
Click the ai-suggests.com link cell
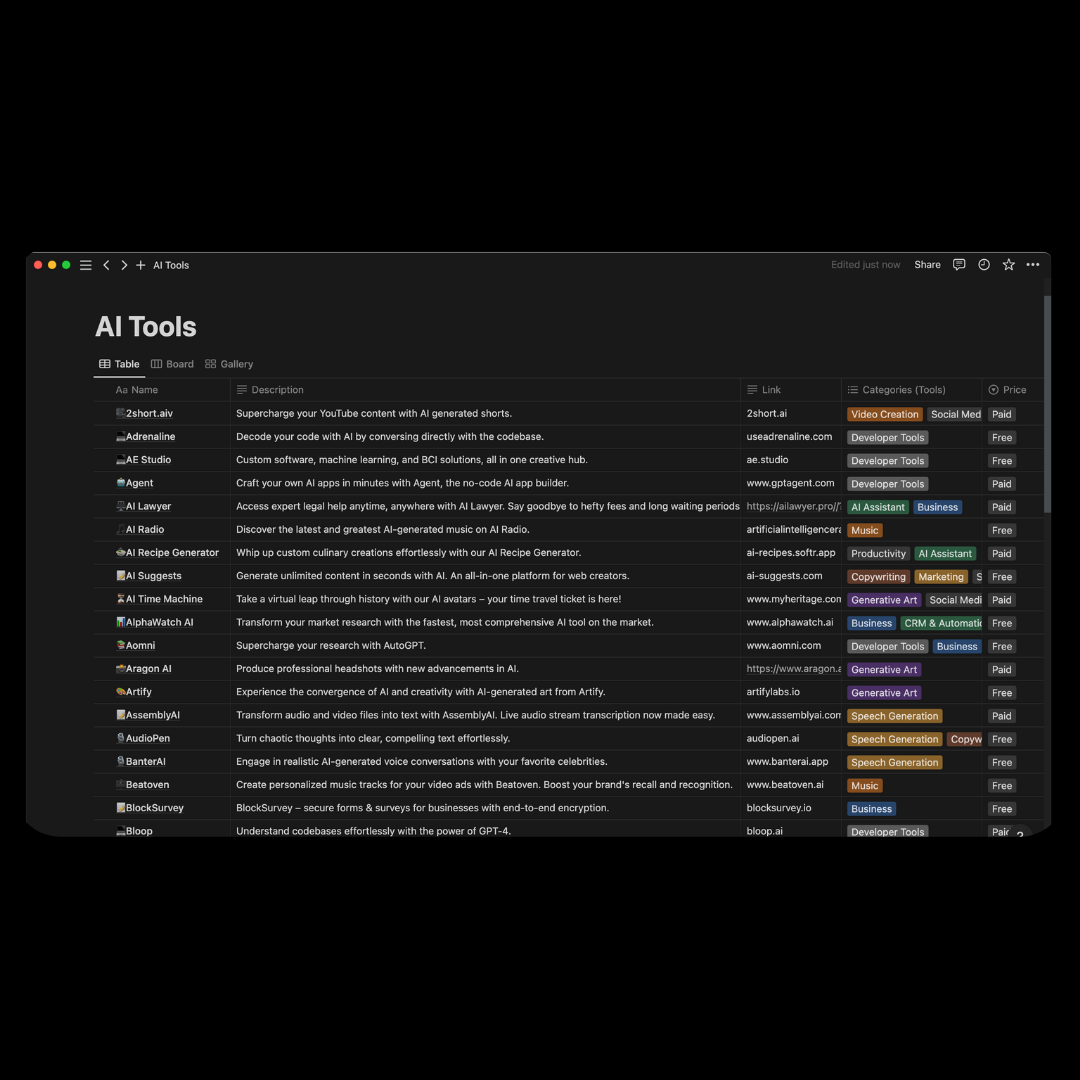pos(791,576)
